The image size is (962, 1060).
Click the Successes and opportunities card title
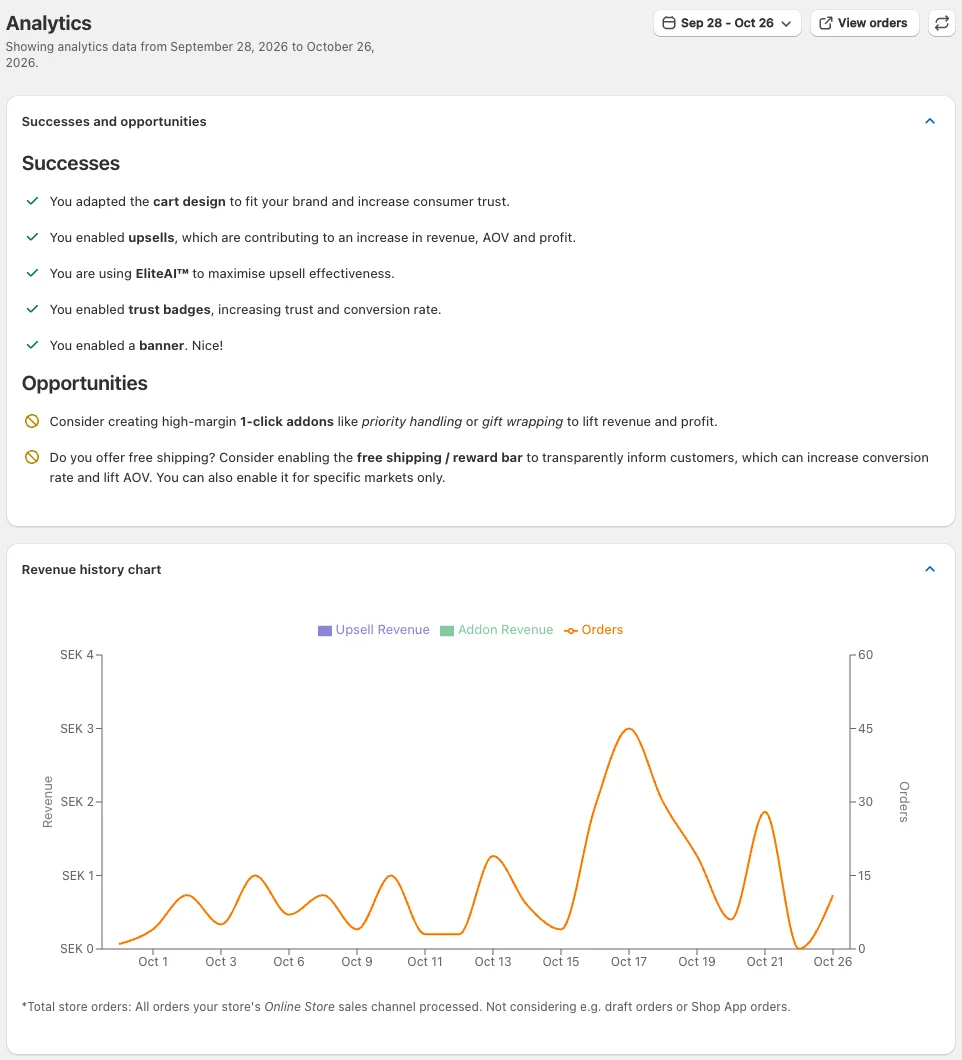114,121
